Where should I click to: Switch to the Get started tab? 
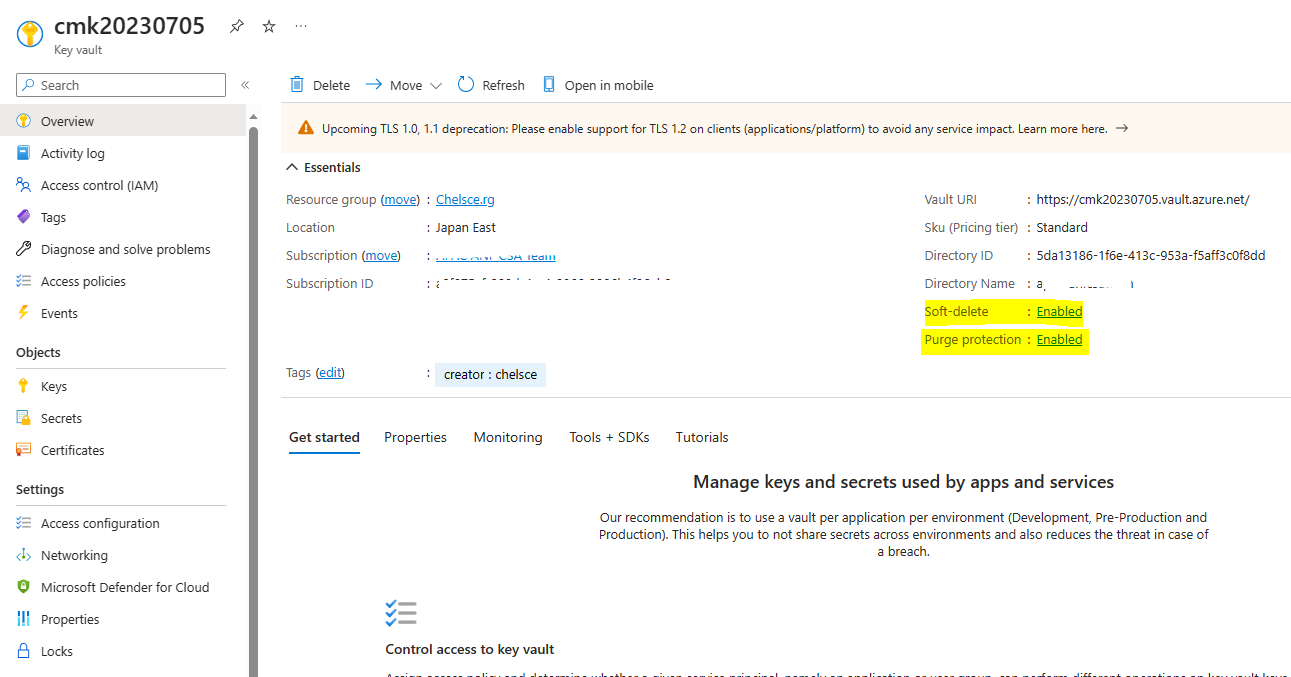[324, 437]
